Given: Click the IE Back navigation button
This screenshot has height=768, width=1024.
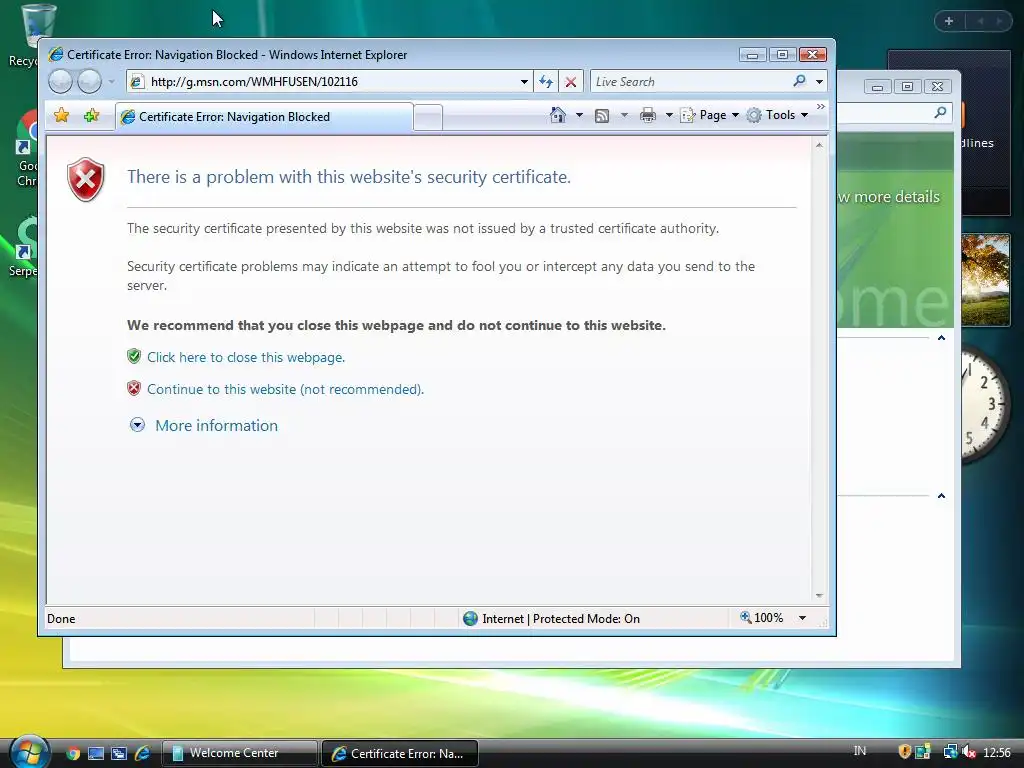Looking at the screenshot, I should coord(60,82).
